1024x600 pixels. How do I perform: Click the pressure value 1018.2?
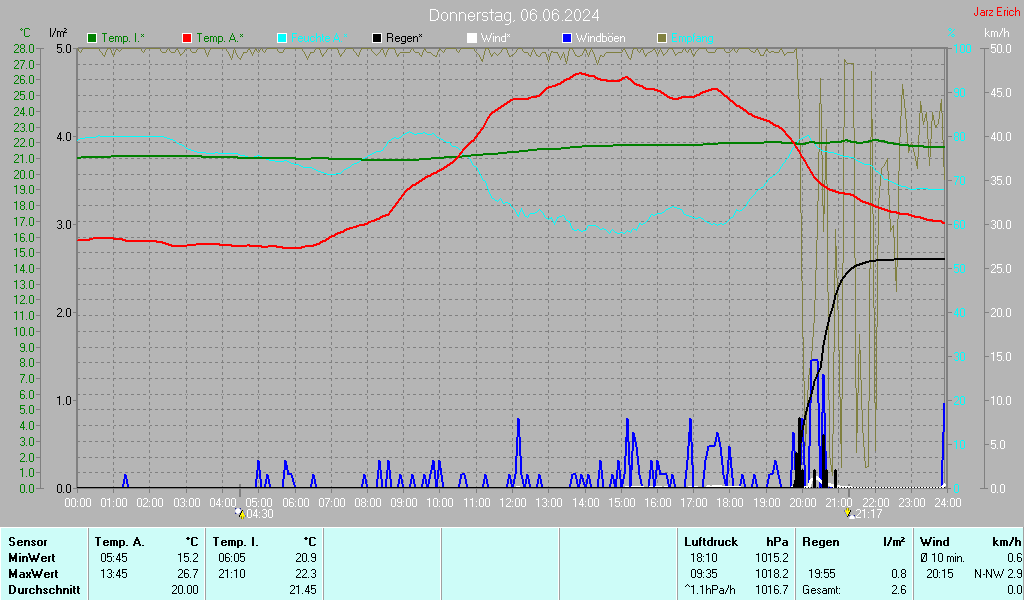pos(772,574)
